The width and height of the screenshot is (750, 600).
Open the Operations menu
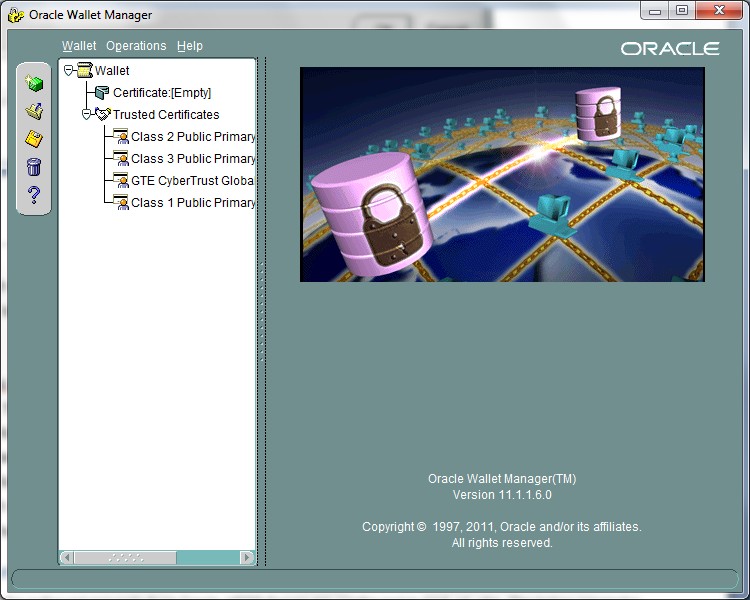pyautogui.click(x=136, y=46)
